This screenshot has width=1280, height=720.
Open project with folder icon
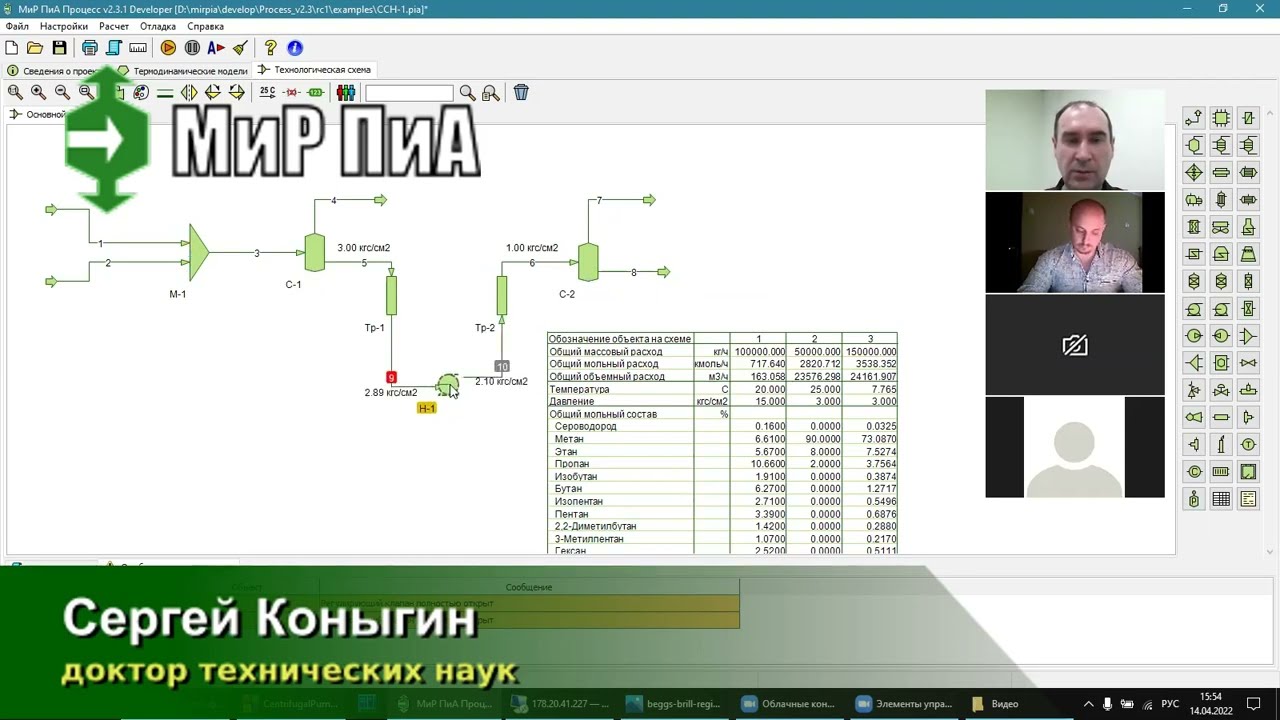(35, 48)
